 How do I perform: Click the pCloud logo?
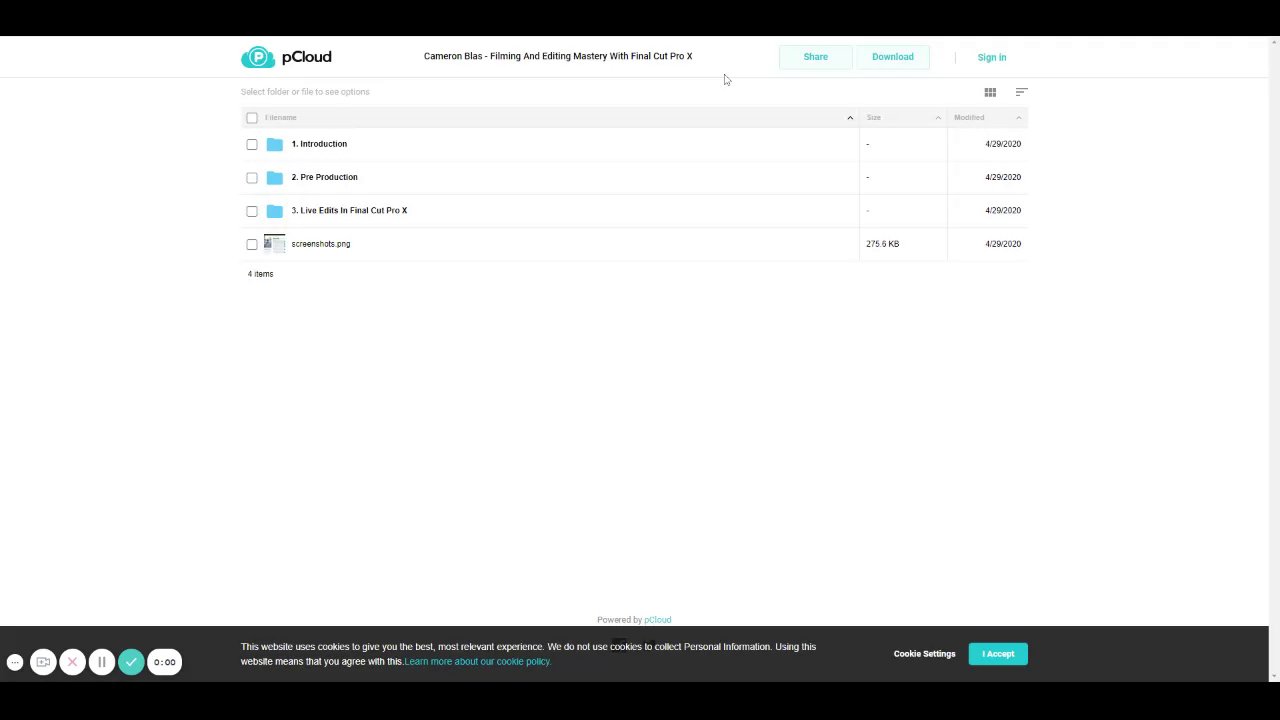point(286,57)
